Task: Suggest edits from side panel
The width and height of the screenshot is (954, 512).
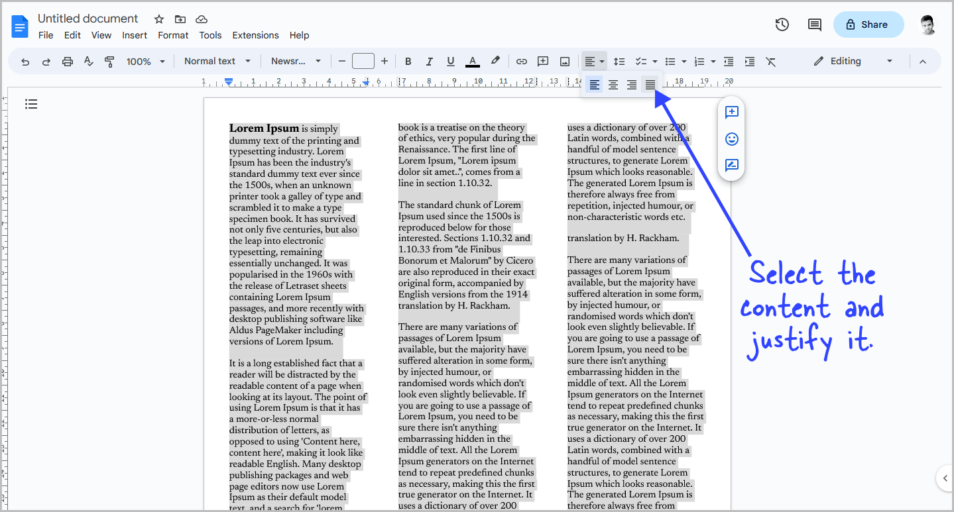Action: coord(731,165)
